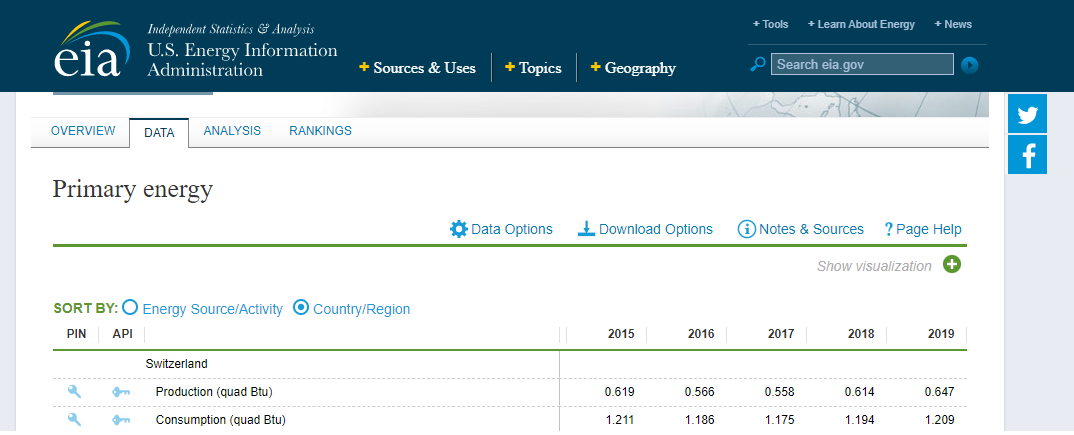Image resolution: width=1074 pixels, height=435 pixels.
Task: Click the EIA logo
Action: (x=88, y=53)
